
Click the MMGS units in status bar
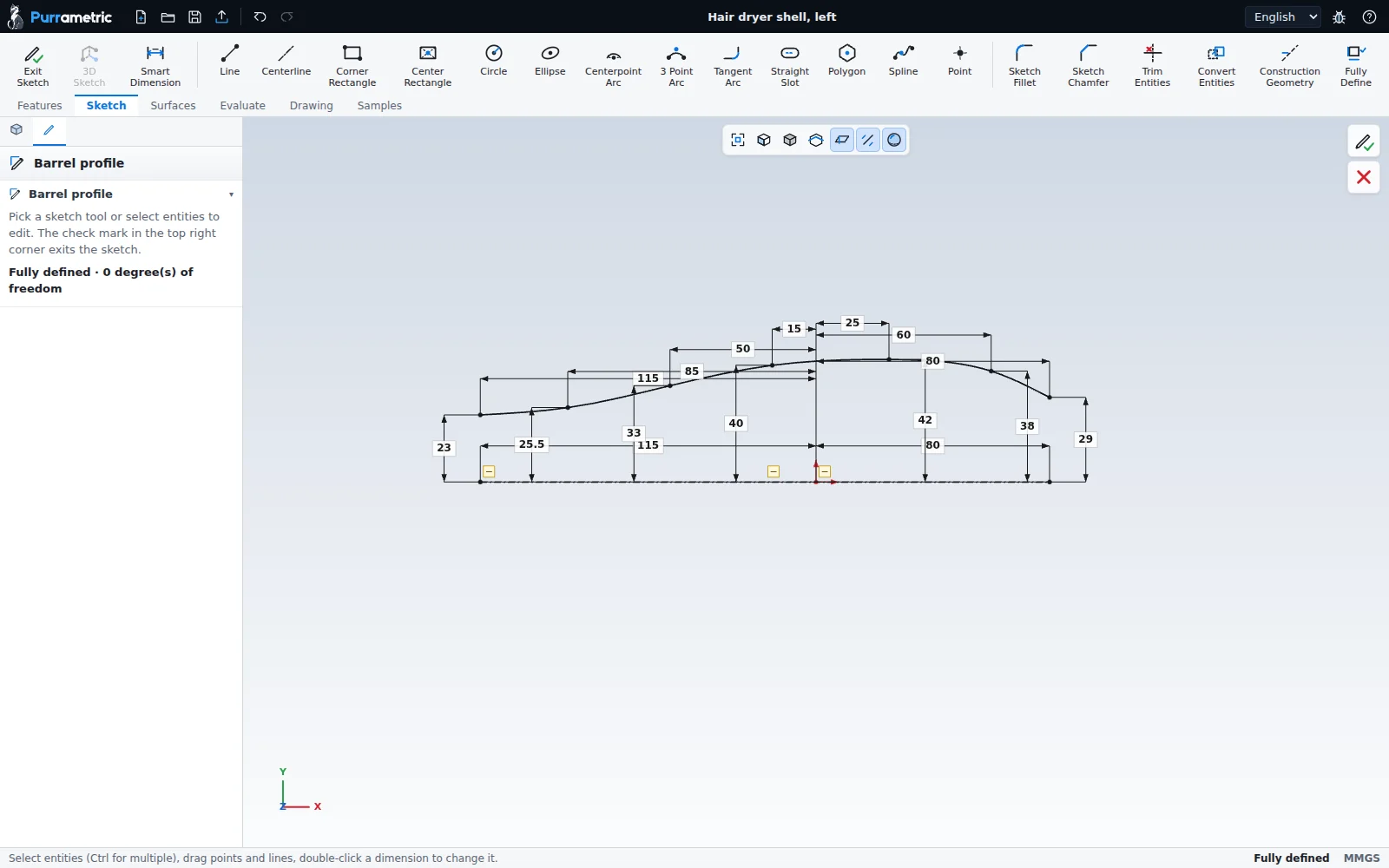(x=1361, y=858)
